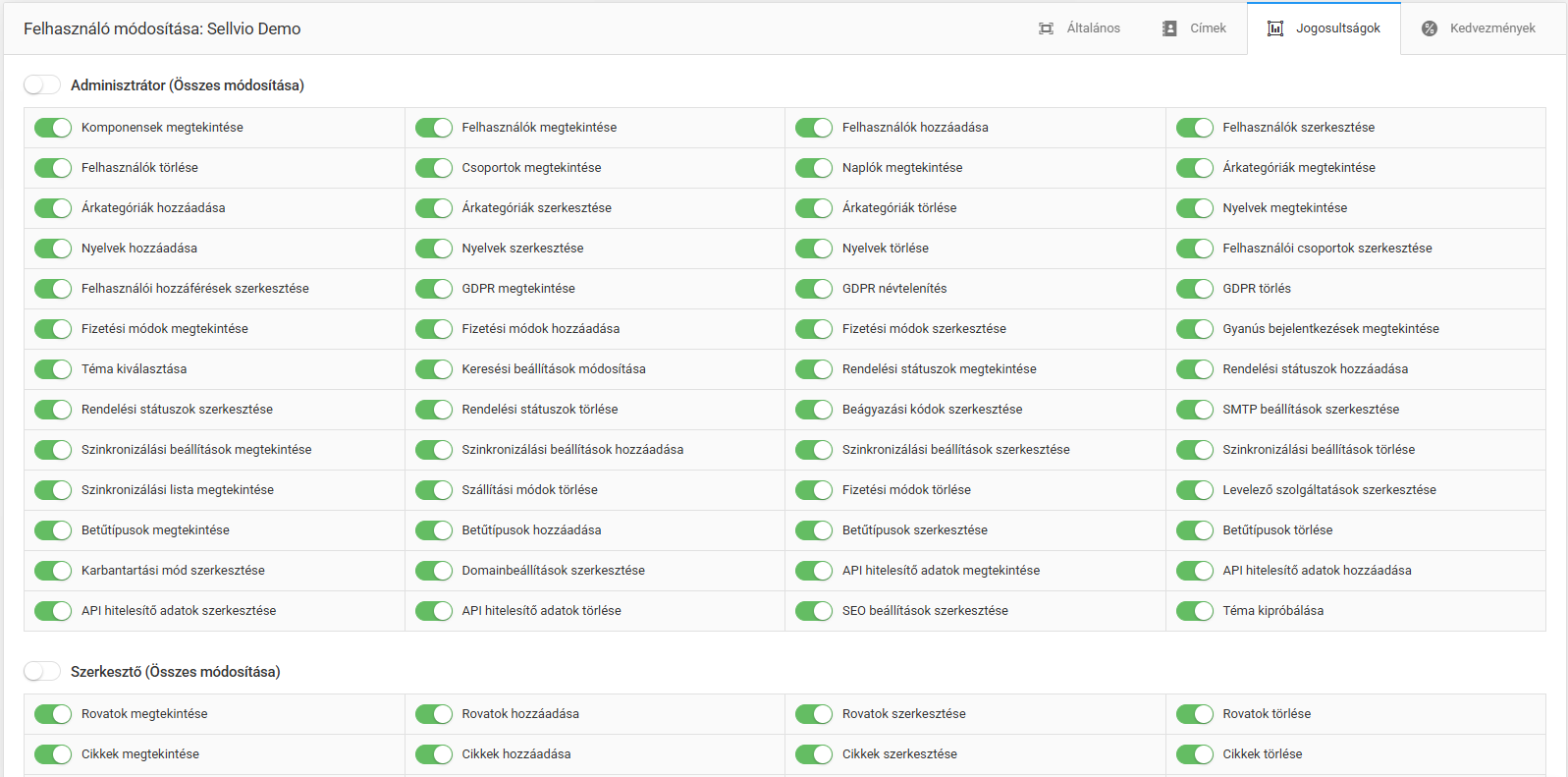Click the Általános tab icon
The width and height of the screenshot is (1568, 777).
tap(1047, 28)
